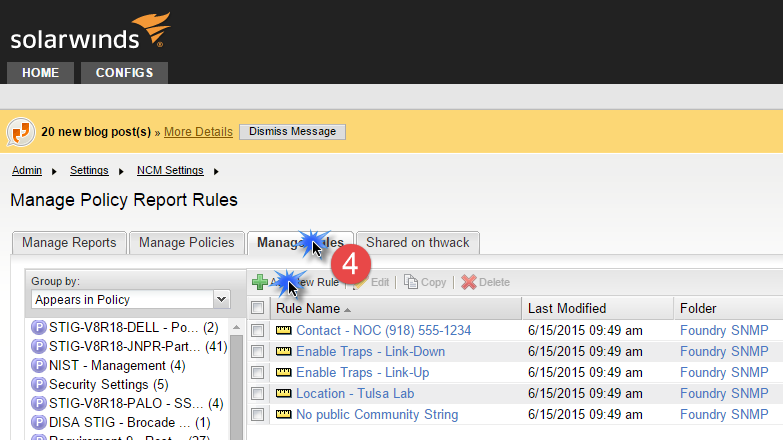Open the HOME menu tab
The width and height of the screenshot is (783, 440).
pos(40,73)
